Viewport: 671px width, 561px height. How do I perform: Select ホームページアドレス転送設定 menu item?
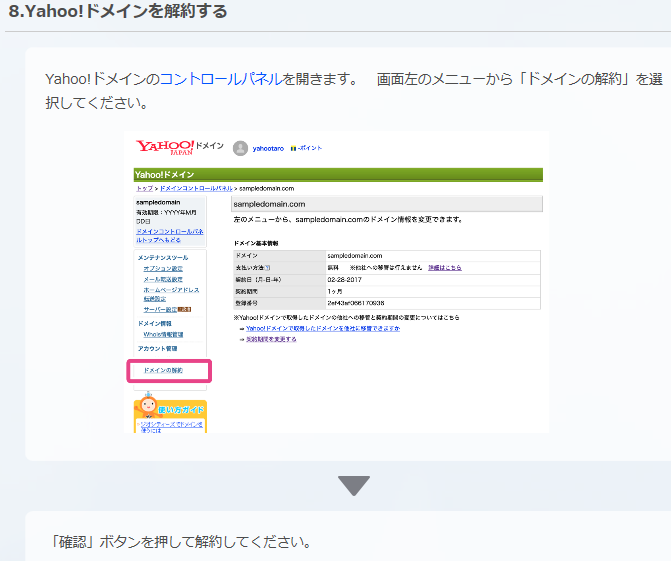click(x=171, y=294)
